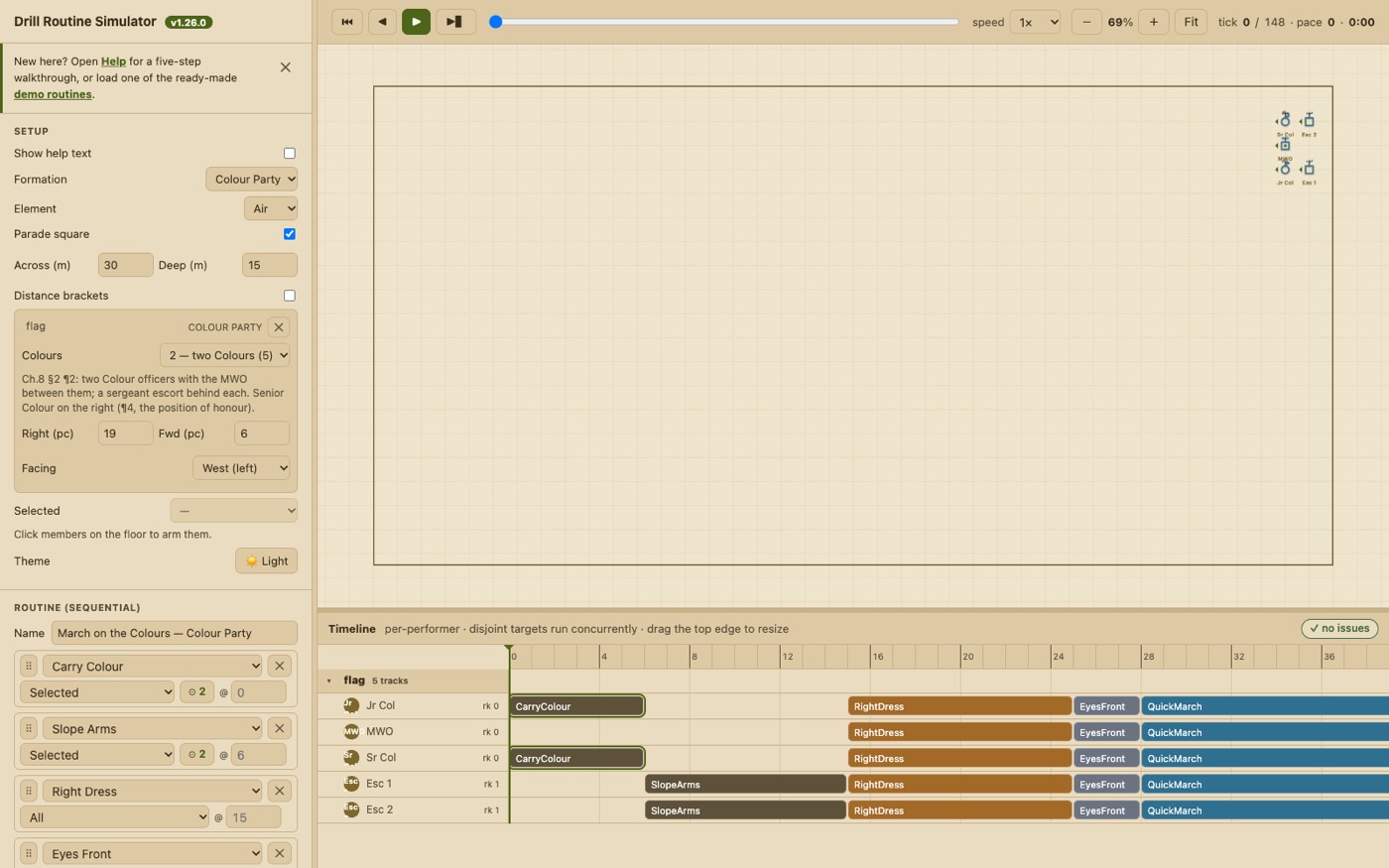The image size is (1389, 868).
Task: Enable the Show help text checkbox
Action: pyautogui.click(x=290, y=153)
